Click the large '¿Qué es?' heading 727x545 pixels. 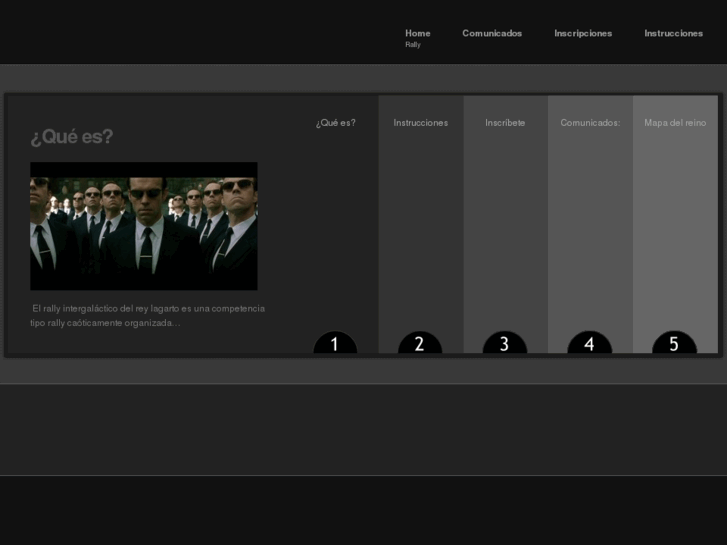(72, 137)
